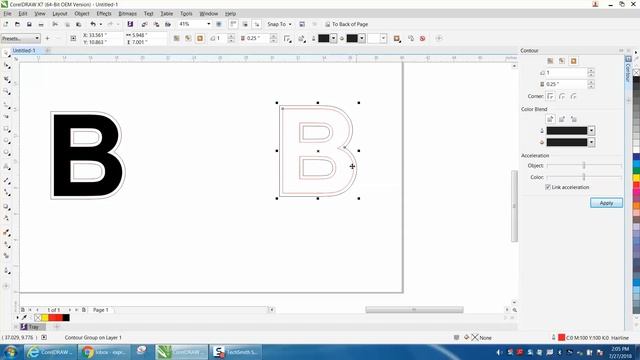640x360 pixels.
Task: Select Inside Contour icon in docker
Action: tap(562, 61)
